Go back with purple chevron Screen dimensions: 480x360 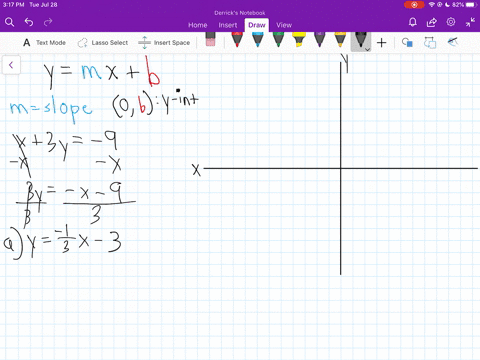pos(11,65)
